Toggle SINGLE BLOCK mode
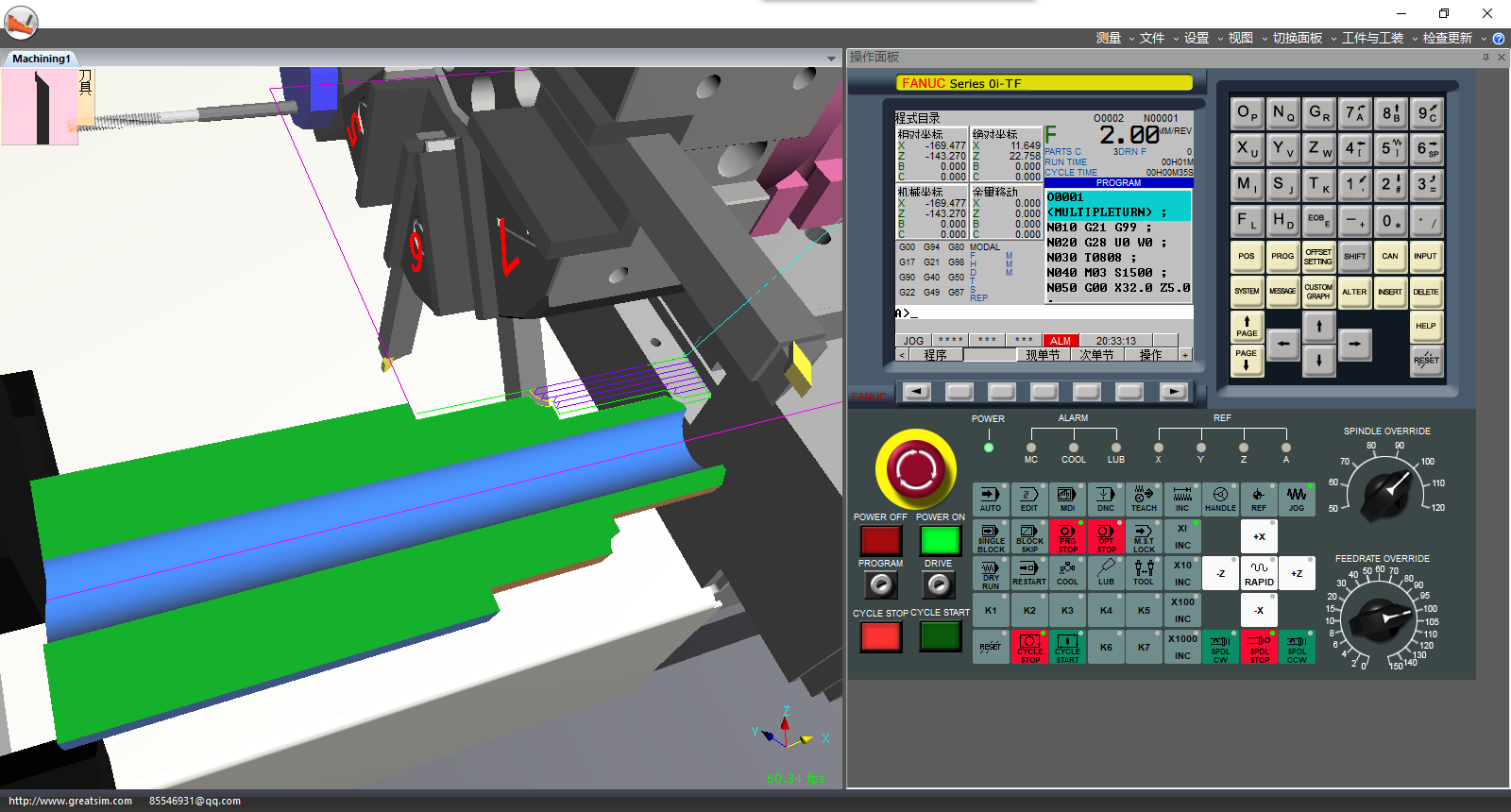 click(991, 535)
